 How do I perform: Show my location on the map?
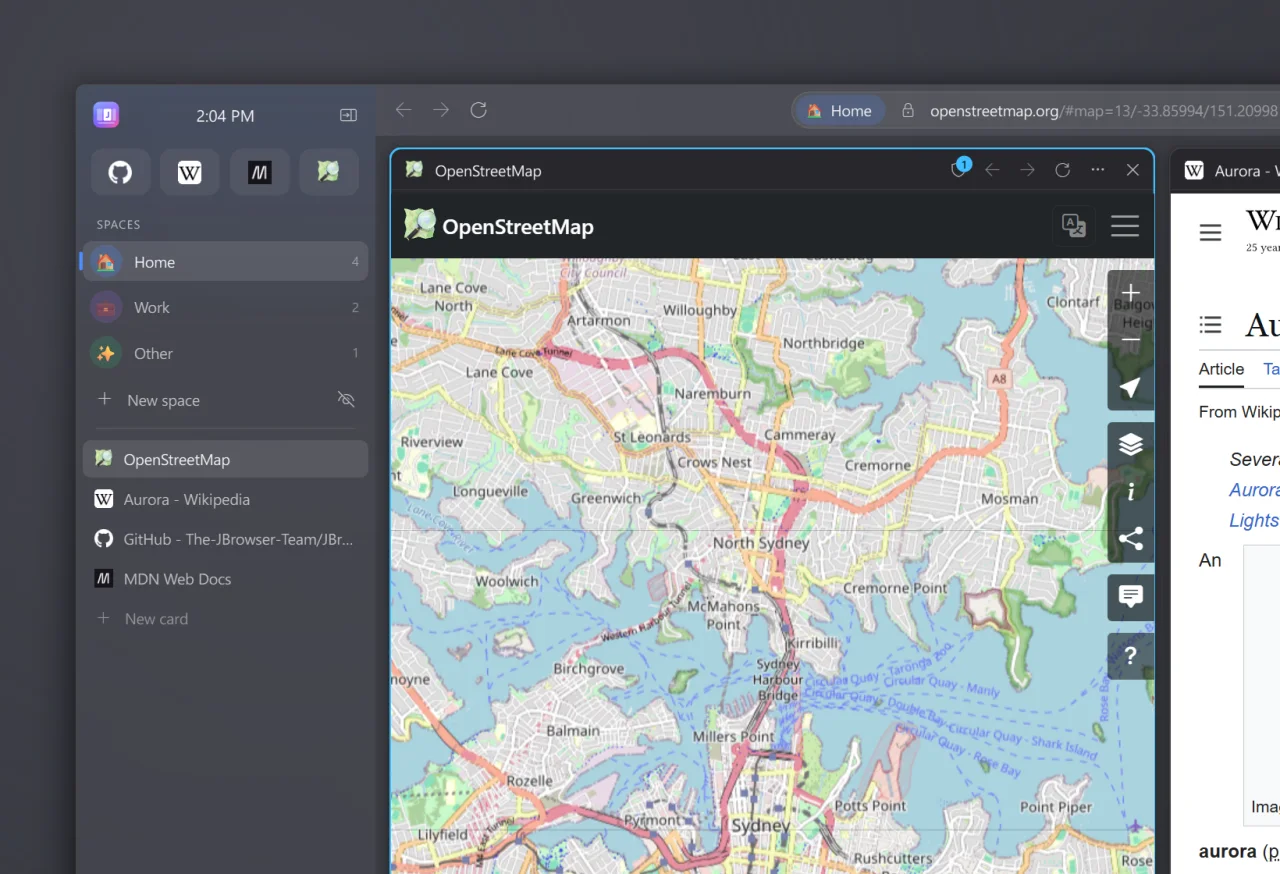click(x=1131, y=388)
